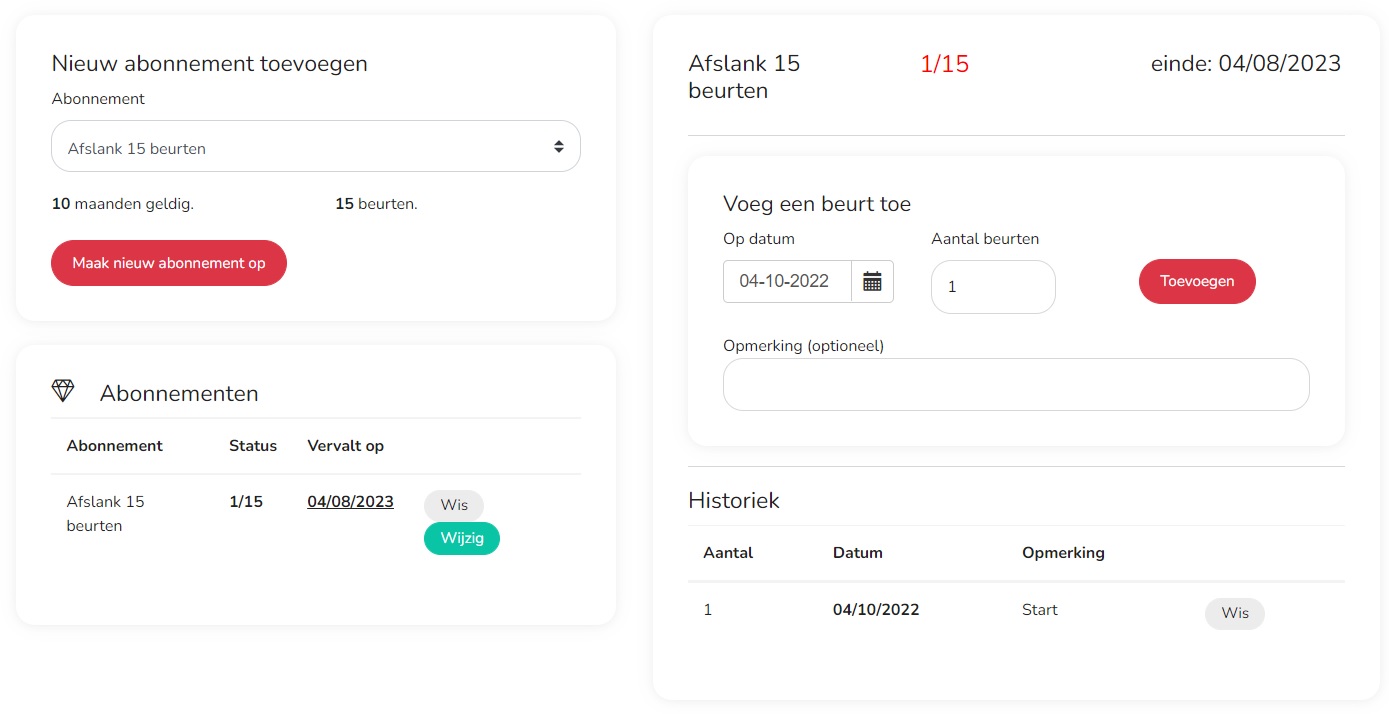
Task: Click the green Wijzig button
Action: tap(461, 538)
